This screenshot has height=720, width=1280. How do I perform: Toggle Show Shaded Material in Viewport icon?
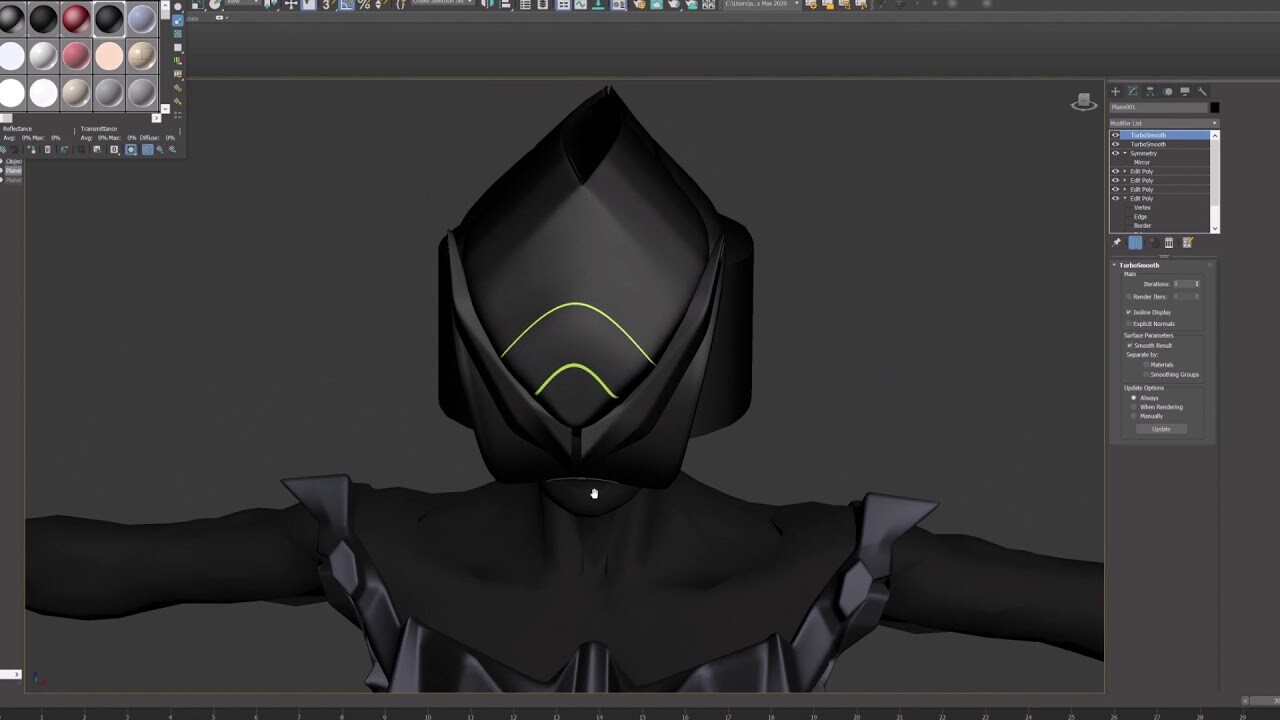pos(131,149)
